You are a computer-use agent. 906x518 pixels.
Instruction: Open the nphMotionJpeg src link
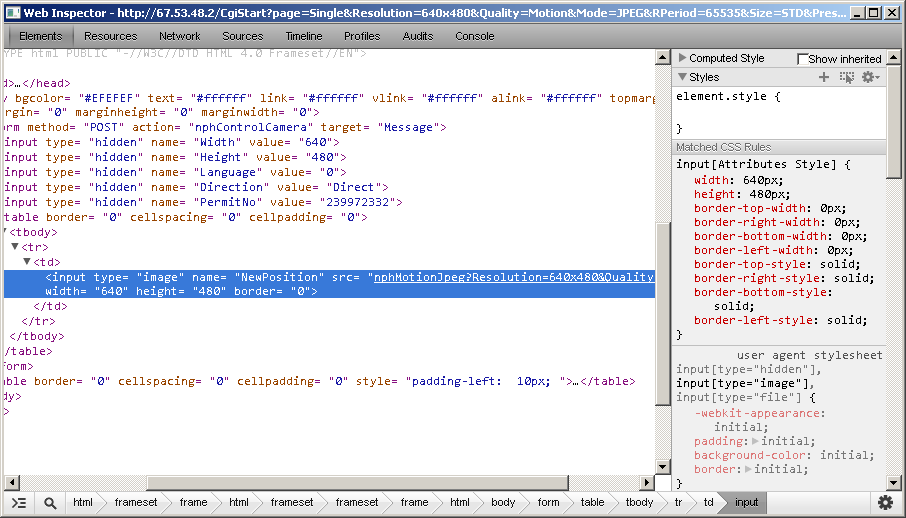coord(514,277)
